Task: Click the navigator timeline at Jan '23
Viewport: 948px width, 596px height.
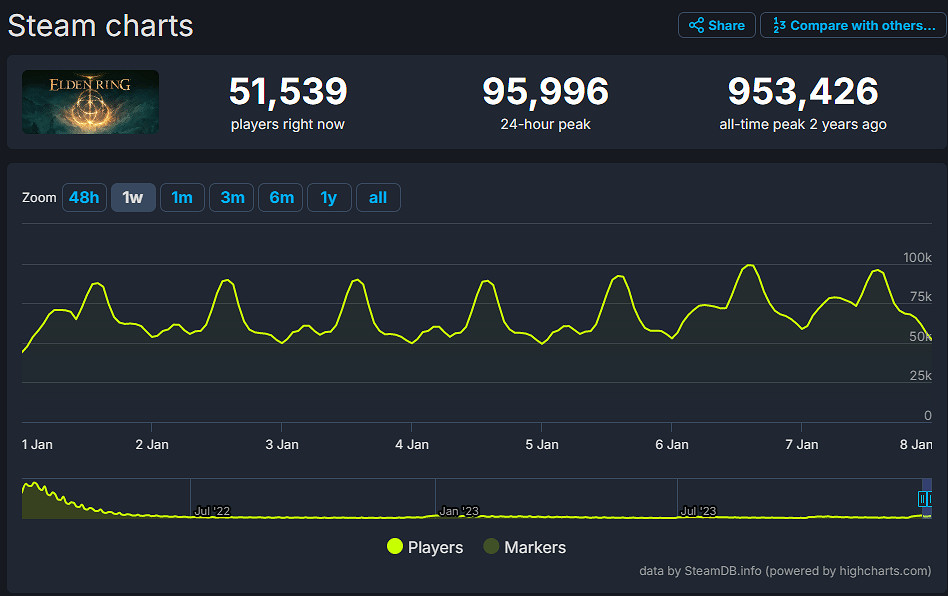Action: tap(459, 511)
